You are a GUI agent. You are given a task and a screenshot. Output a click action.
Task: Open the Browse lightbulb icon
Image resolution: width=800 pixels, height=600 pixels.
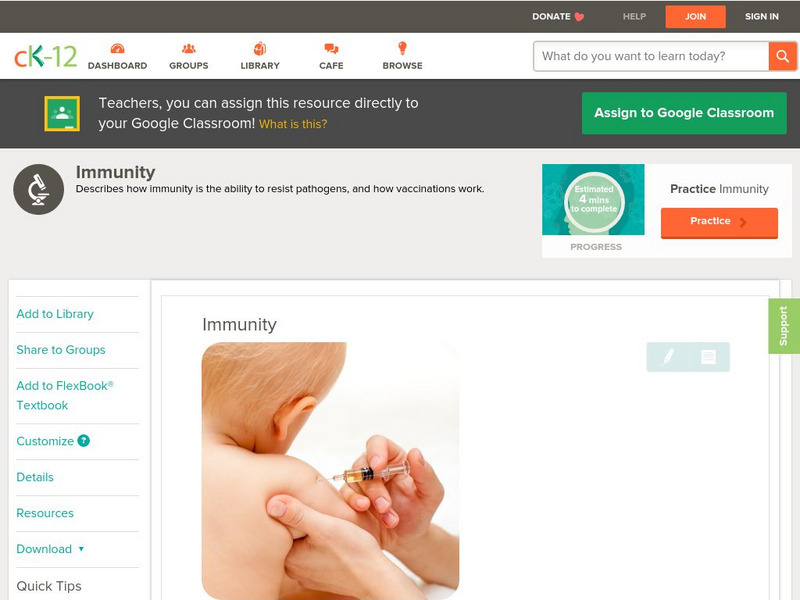(402, 48)
